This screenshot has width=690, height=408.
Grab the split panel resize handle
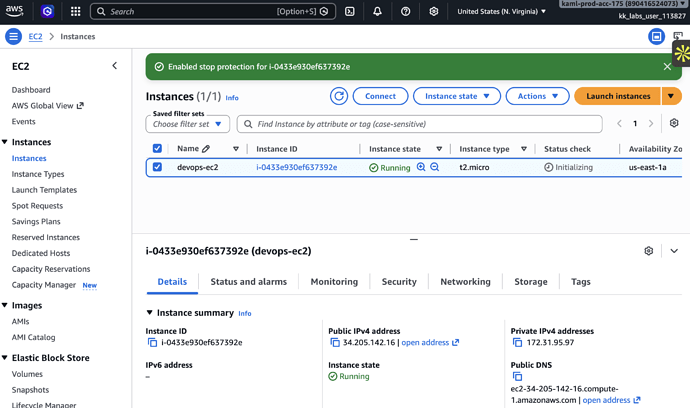tap(414, 239)
